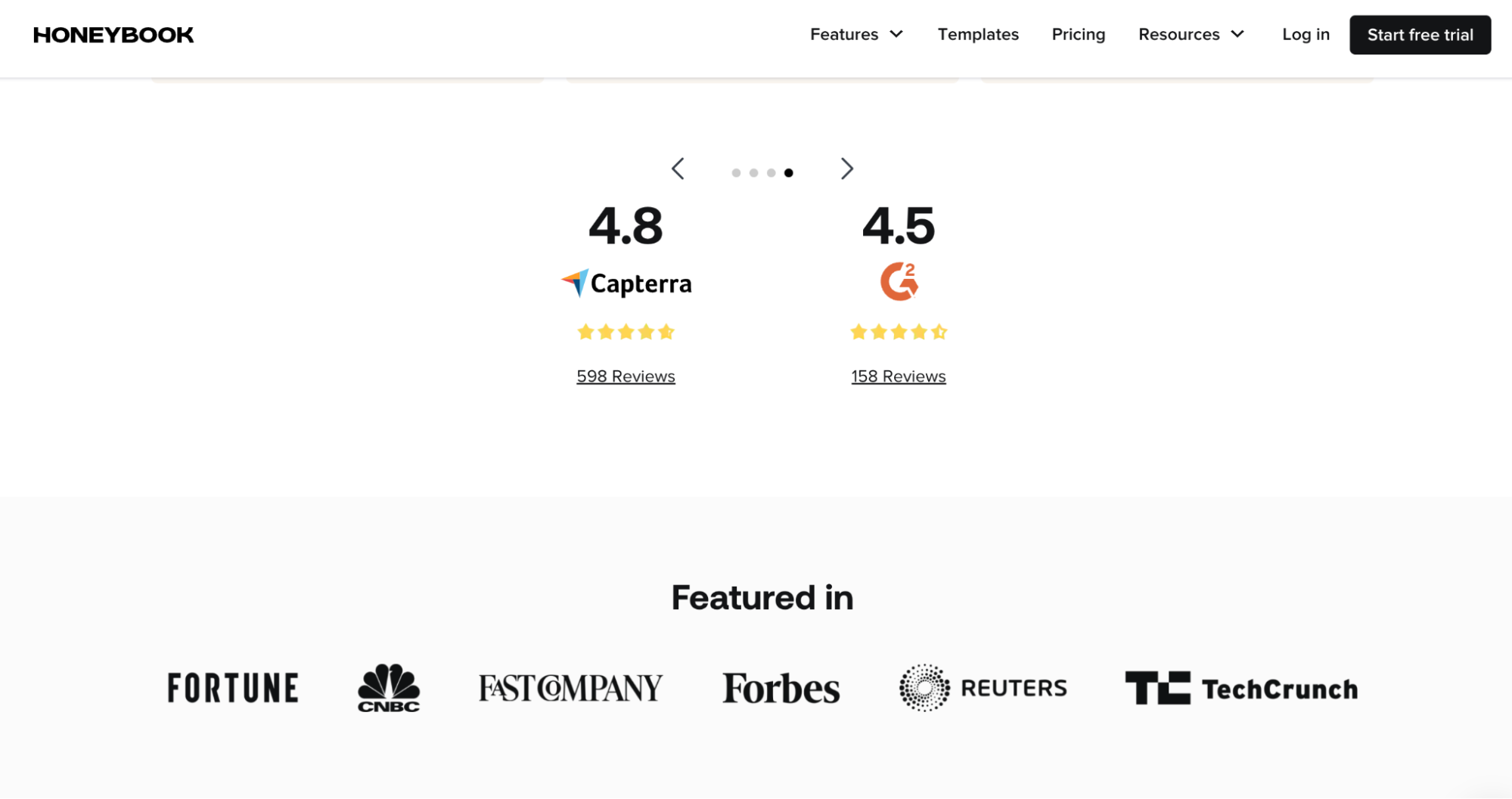The image size is (1512, 799).
Task: Open the Pricing nav item
Action: 1079,35
